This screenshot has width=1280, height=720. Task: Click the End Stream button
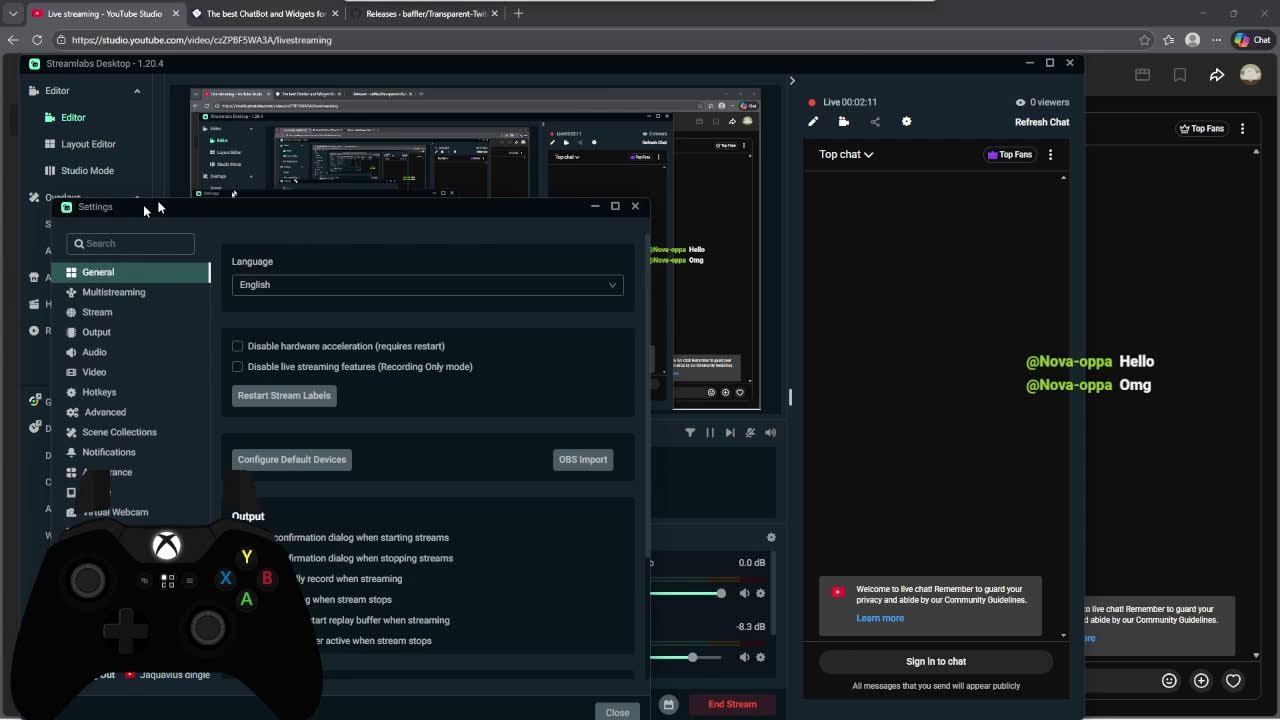pos(732,704)
